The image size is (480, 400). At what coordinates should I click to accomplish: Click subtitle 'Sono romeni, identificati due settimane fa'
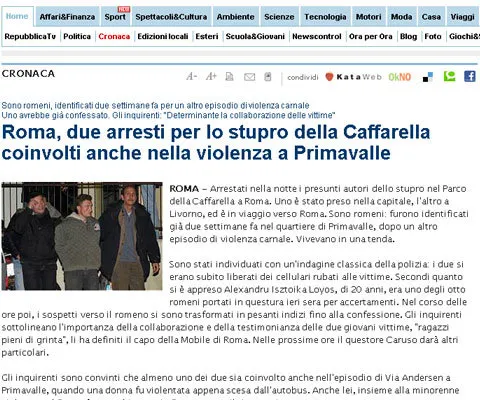pyautogui.click(x=155, y=105)
